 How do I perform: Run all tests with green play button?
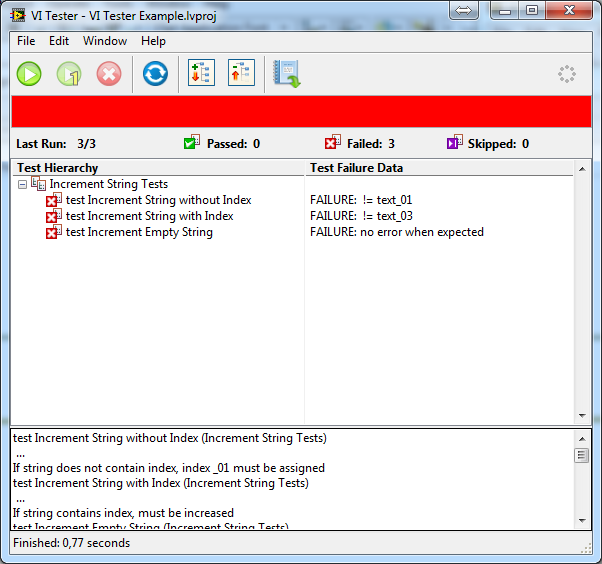29,74
